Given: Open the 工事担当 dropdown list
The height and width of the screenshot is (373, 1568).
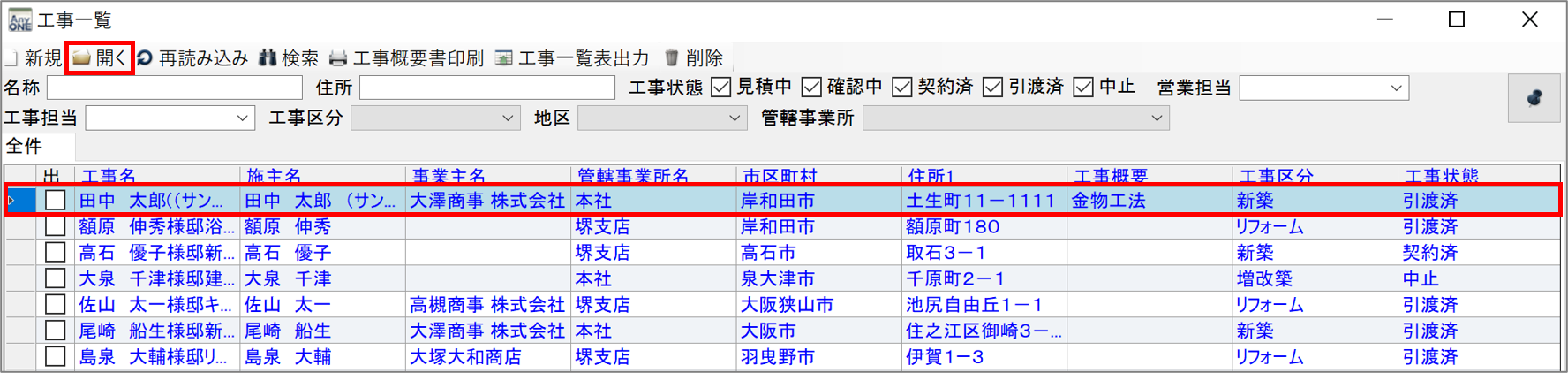Looking at the screenshot, I should pos(242,118).
